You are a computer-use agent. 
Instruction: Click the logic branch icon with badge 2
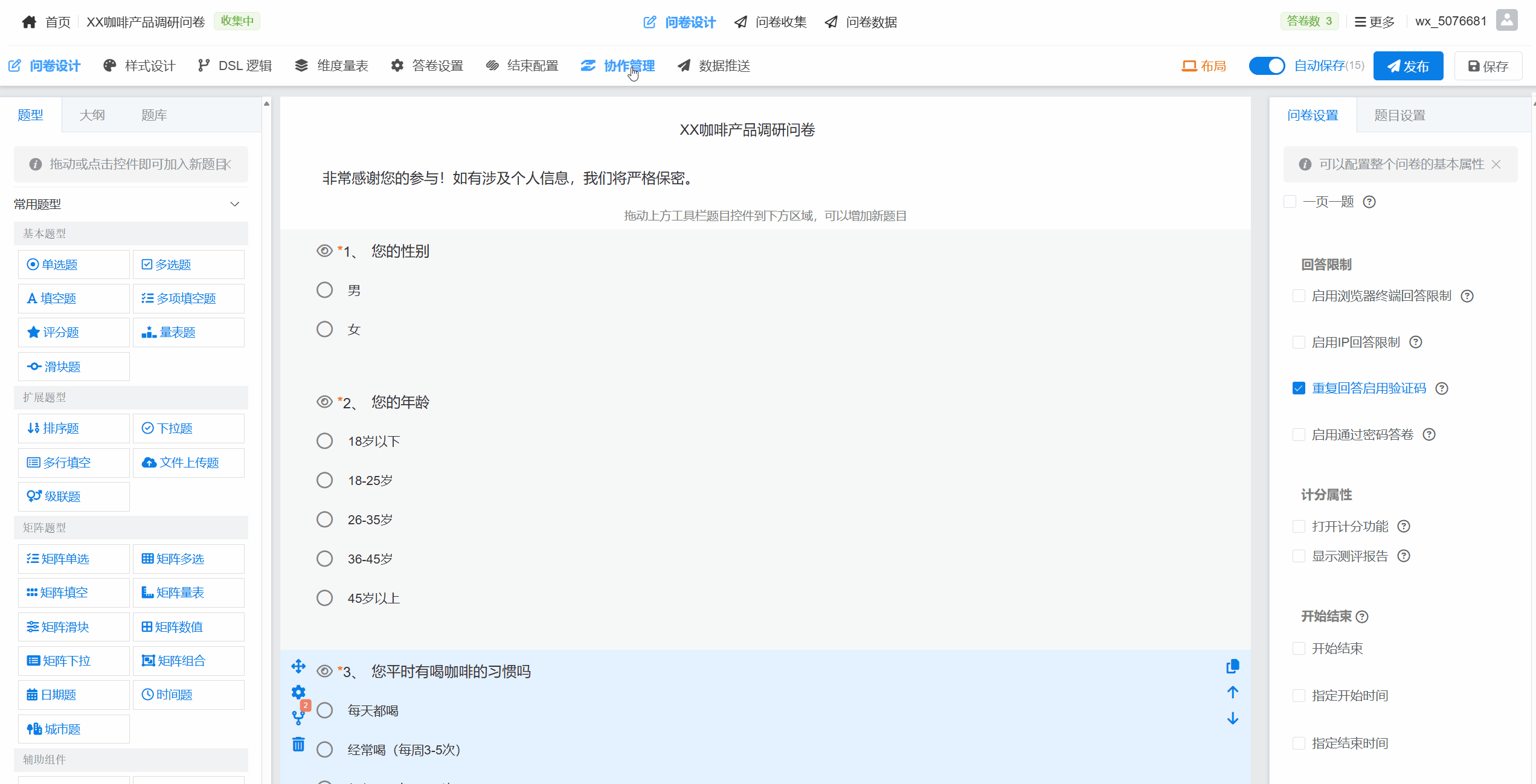click(298, 717)
